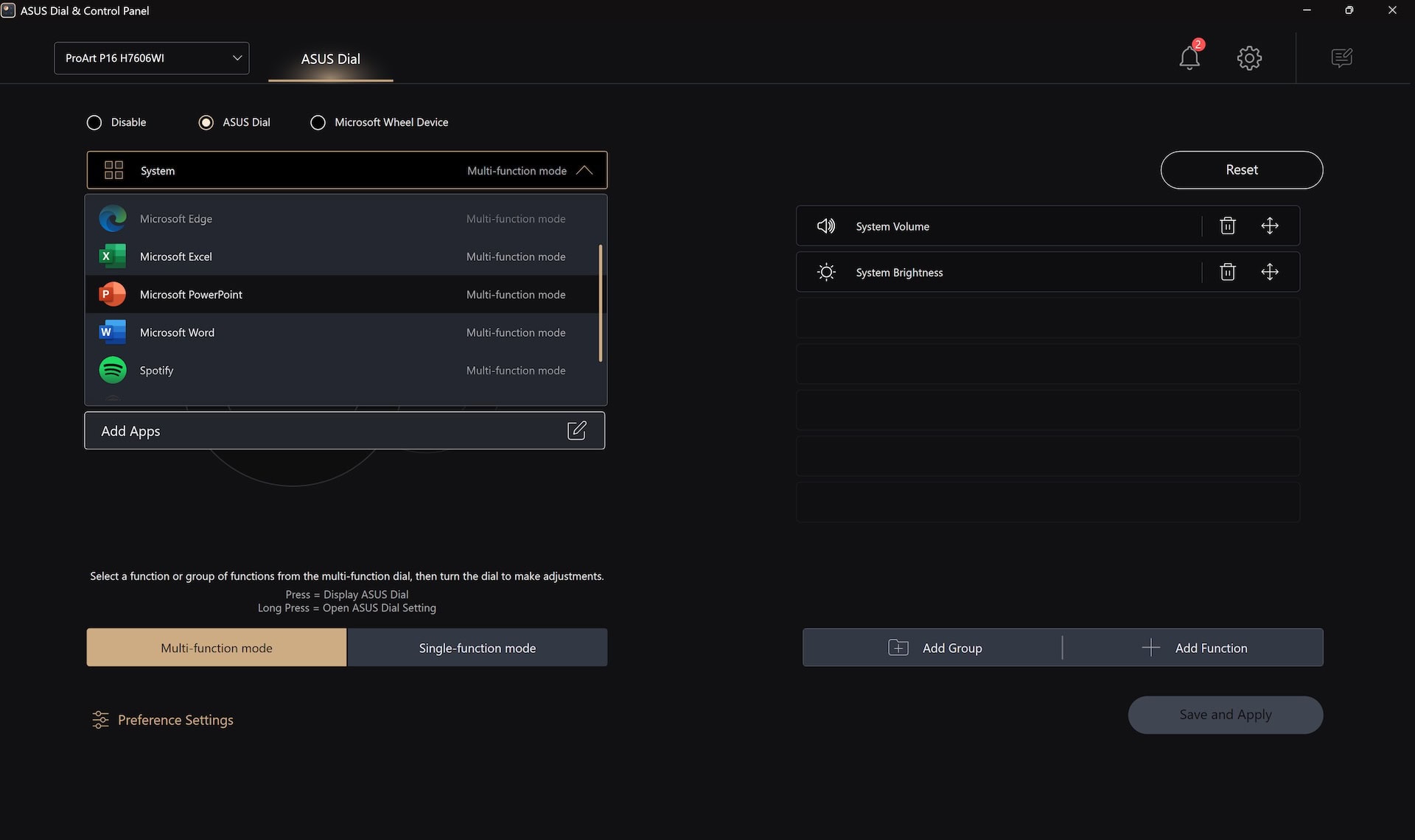Click the ASUS Dial app title icon
Viewport: 1415px width, 840px height.
coord(8,10)
